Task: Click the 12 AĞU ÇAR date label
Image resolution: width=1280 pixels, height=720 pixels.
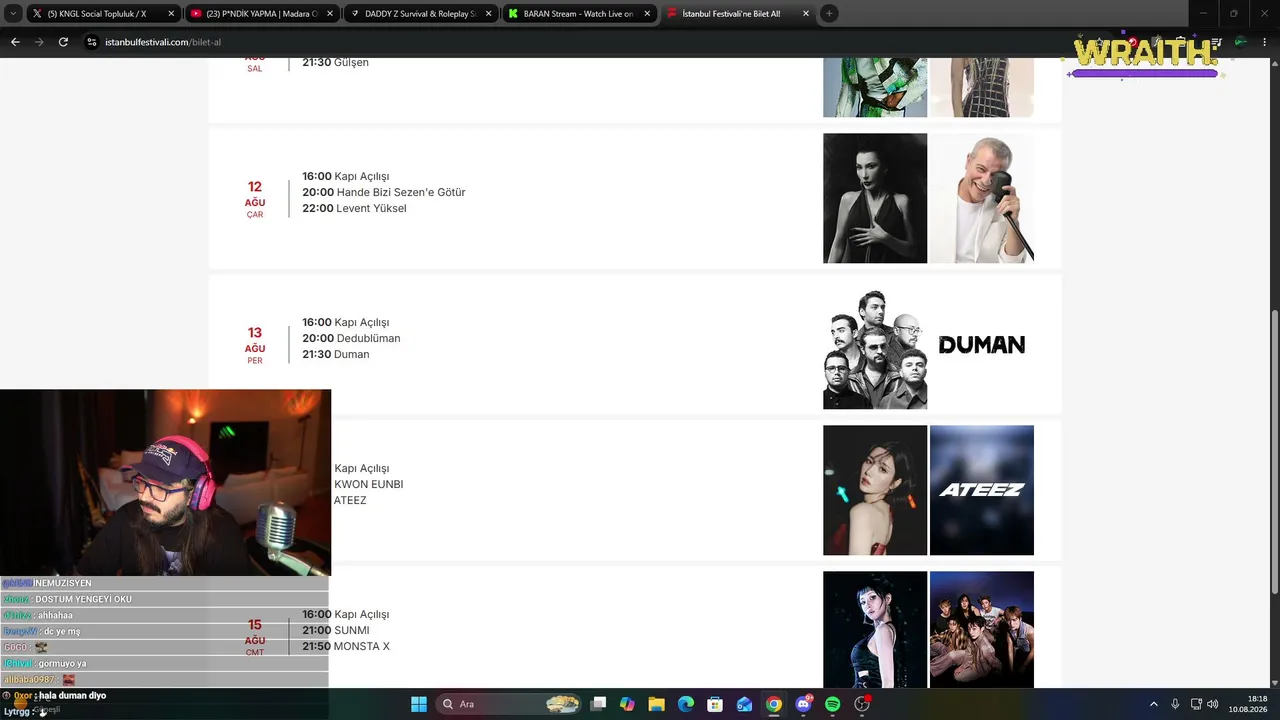Action: 255,200
